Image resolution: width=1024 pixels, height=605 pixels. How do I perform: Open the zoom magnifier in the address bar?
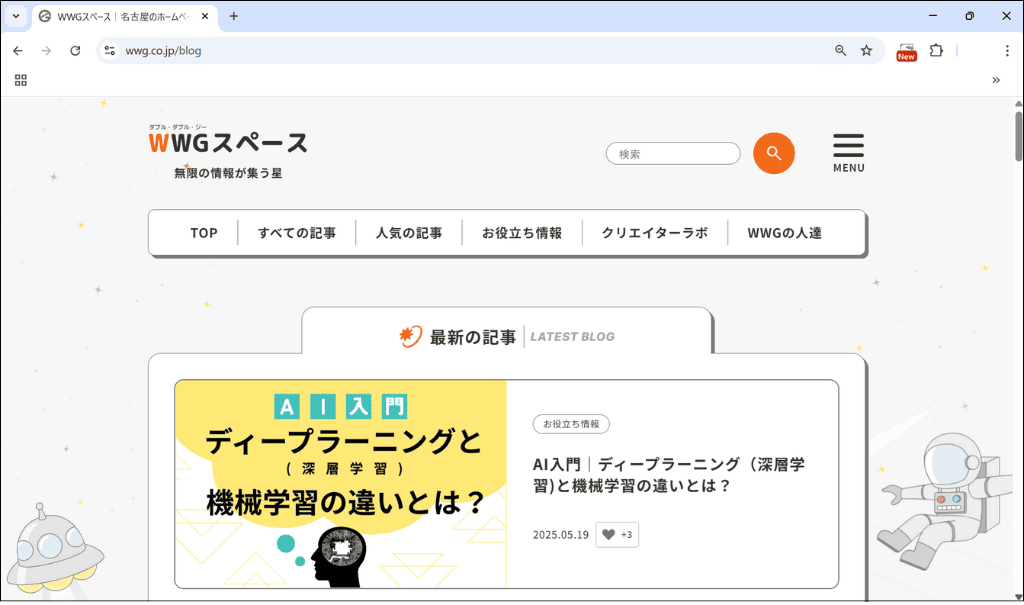840,50
